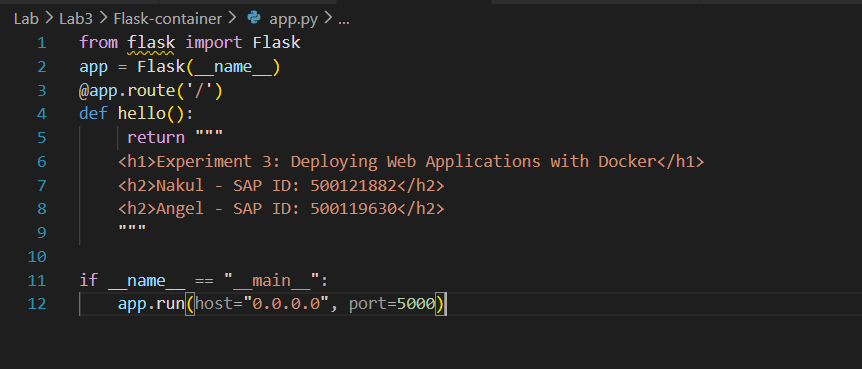Screen dimensions: 862x369
Task: Click the underlined 'flask' module name
Action: tap(151, 43)
